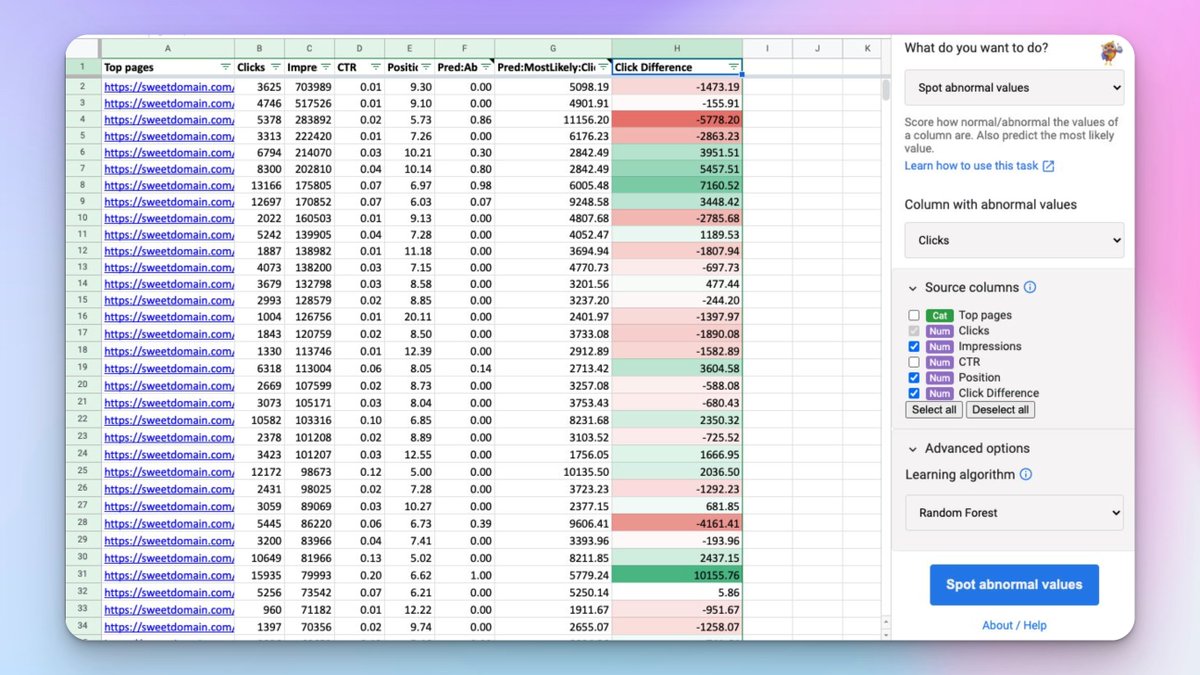This screenshot has height=675, width=1200.
Task: Click the info icon next to Source columns
Action: (1030, 287)
